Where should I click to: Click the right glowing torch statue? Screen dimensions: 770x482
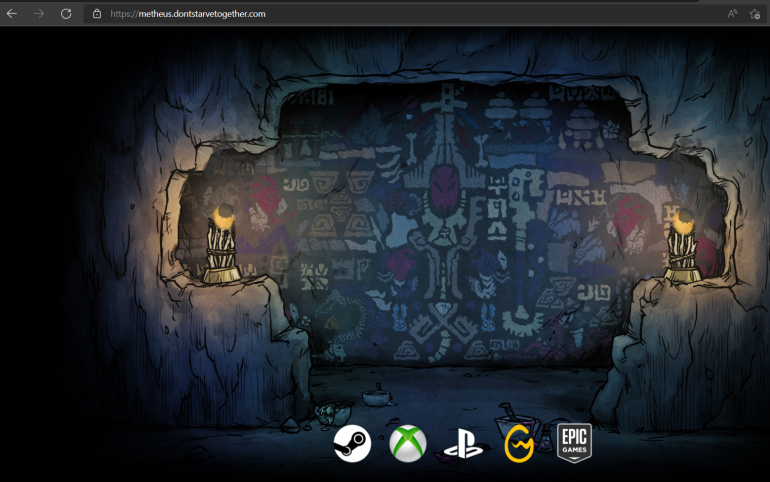[x=682, y=245]
